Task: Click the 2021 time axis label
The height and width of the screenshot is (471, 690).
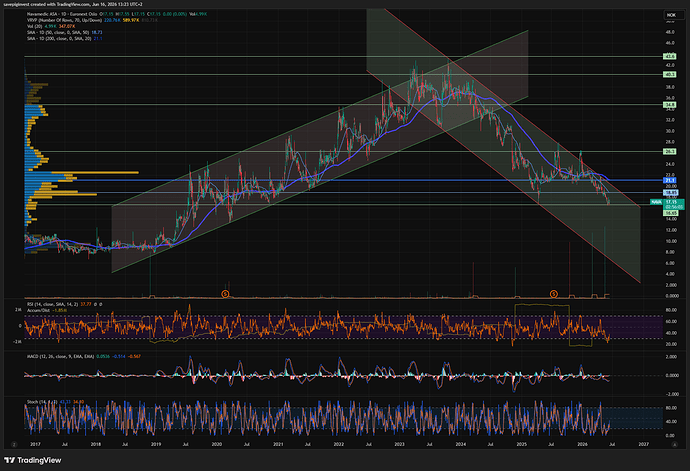Action: 278,445
